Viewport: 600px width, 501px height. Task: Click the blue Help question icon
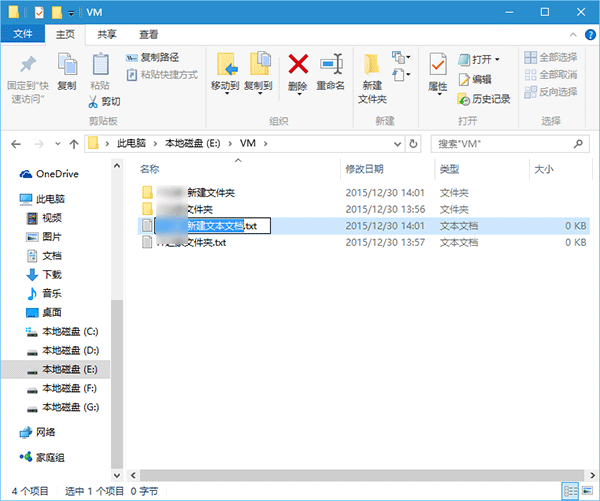[x=590, y=35]
